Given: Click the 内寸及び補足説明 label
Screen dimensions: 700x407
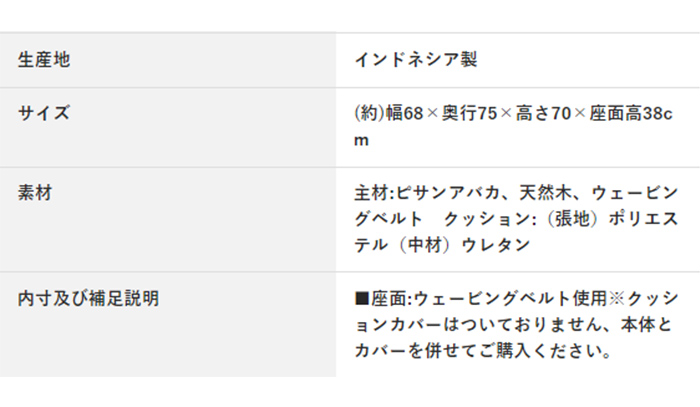Looking at the screenshot, I should click(88, 298).
